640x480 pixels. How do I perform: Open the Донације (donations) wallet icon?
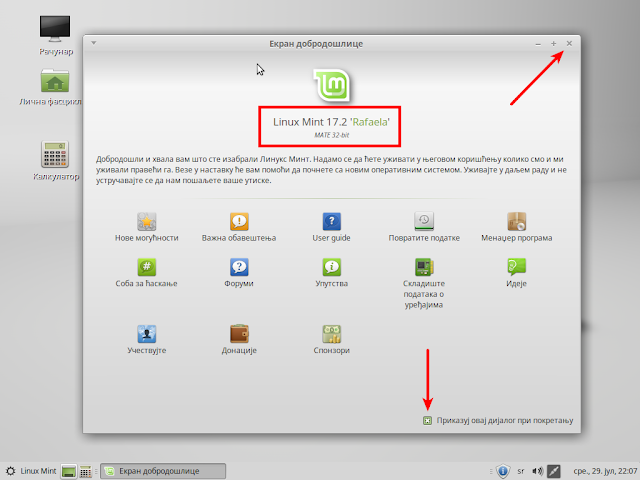coord(239,334)
